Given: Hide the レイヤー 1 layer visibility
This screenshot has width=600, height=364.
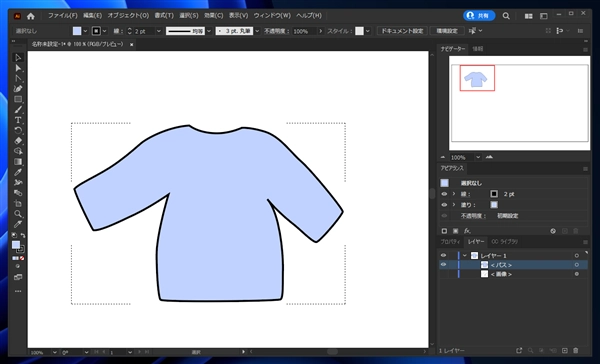Looking at the screenshot, I should 443,255.
